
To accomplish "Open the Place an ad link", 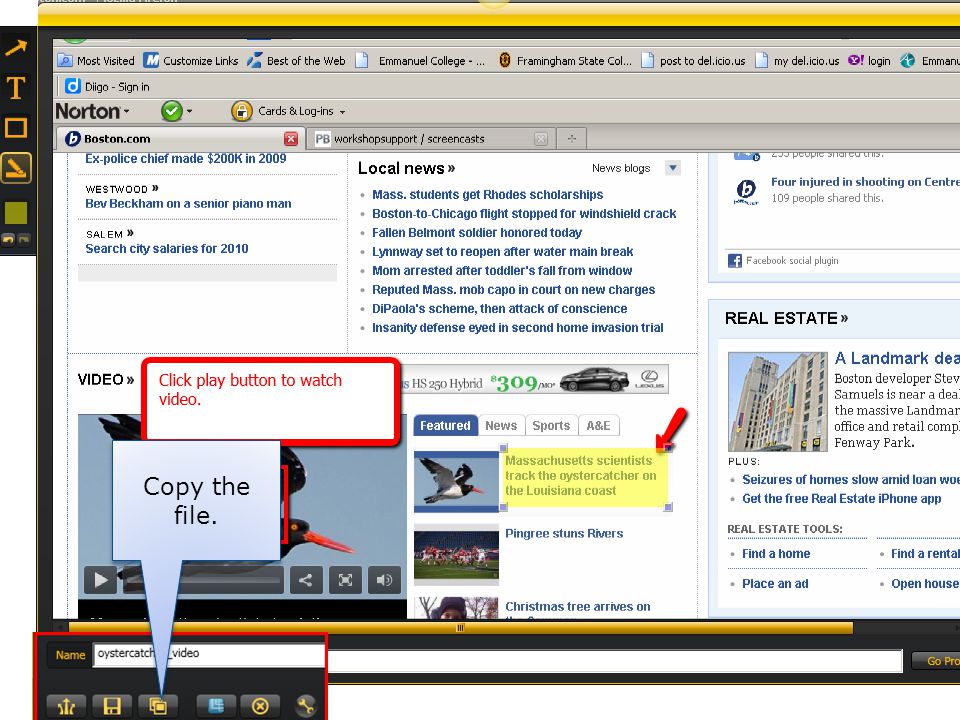I will (775, 584).
